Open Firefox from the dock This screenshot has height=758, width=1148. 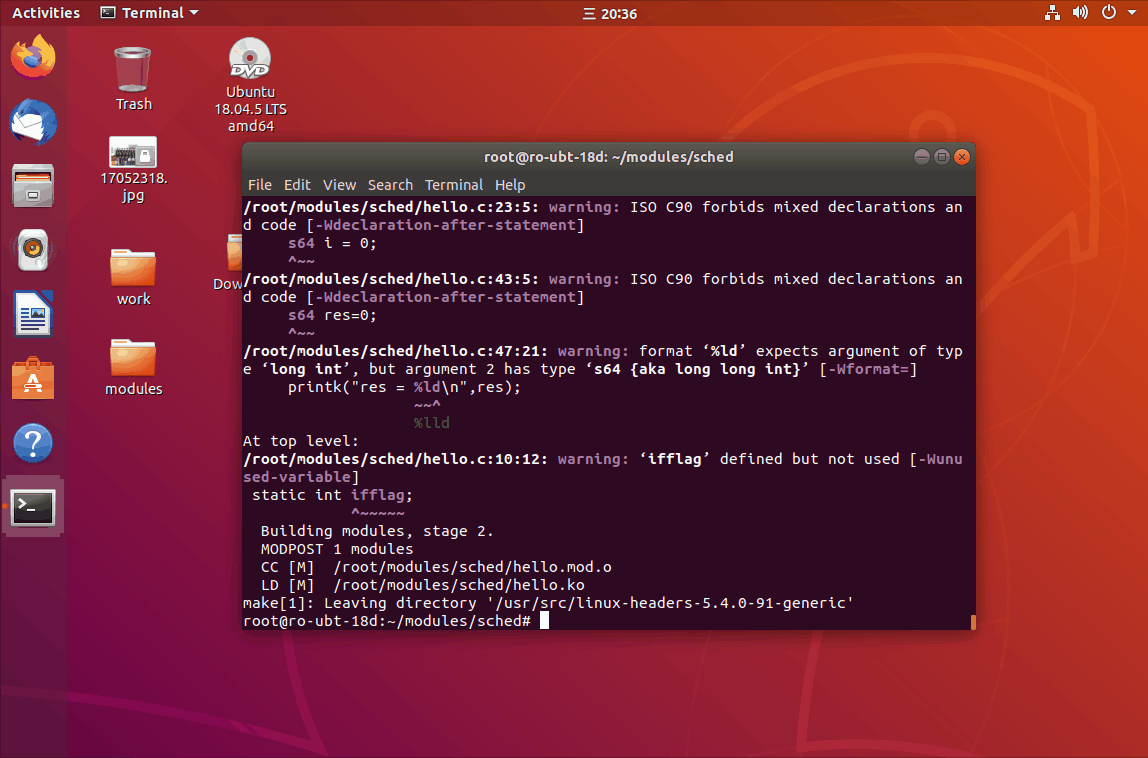tap(33, 56)
